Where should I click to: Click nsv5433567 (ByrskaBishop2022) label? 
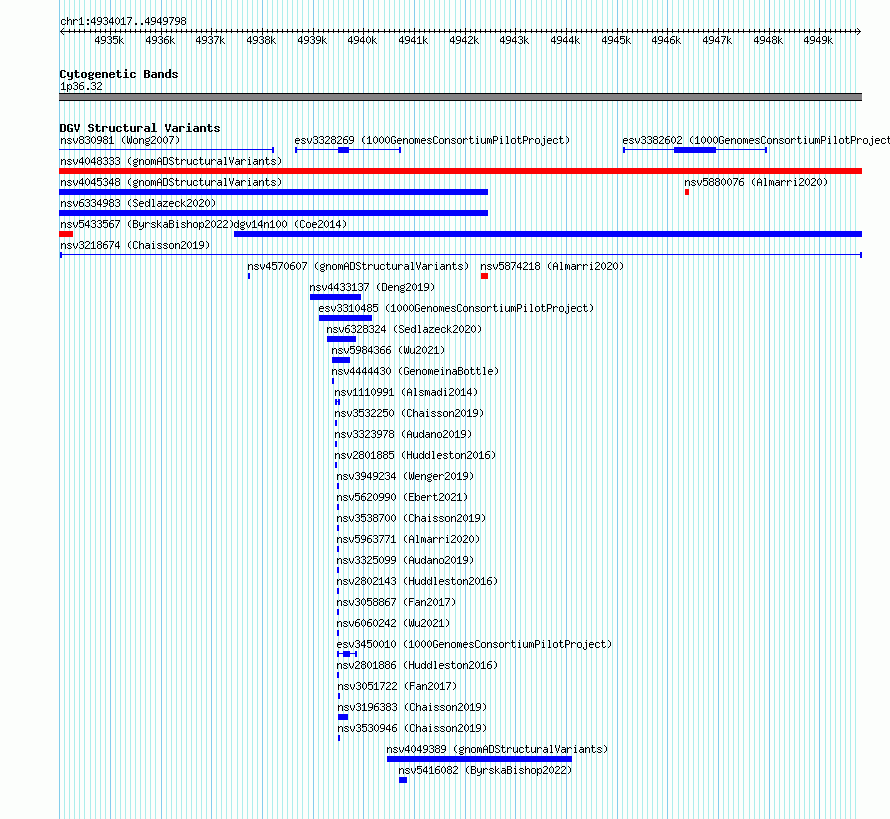(x=147, y=224)
